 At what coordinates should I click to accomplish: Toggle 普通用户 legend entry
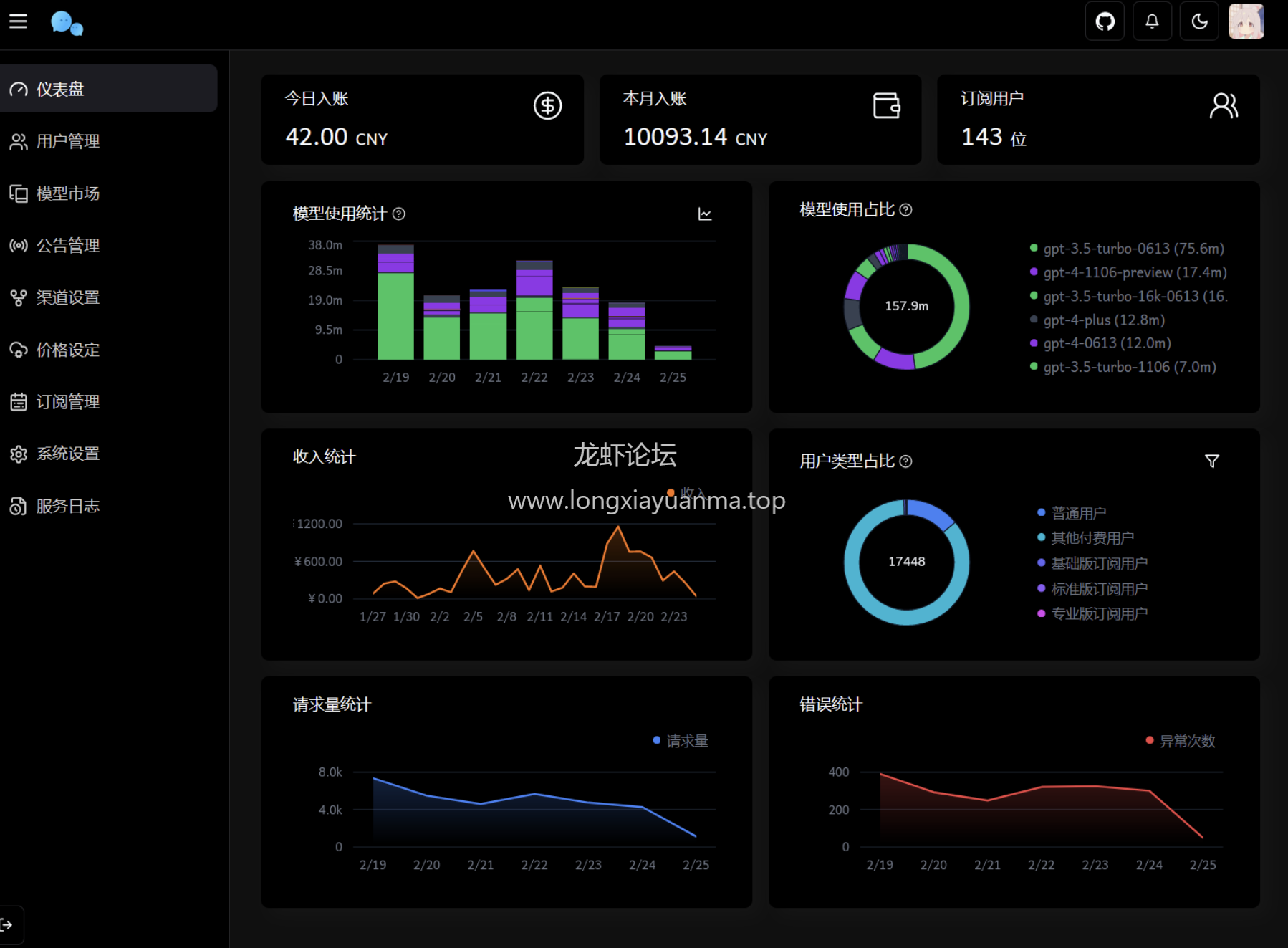click(x=1072, y=513)
